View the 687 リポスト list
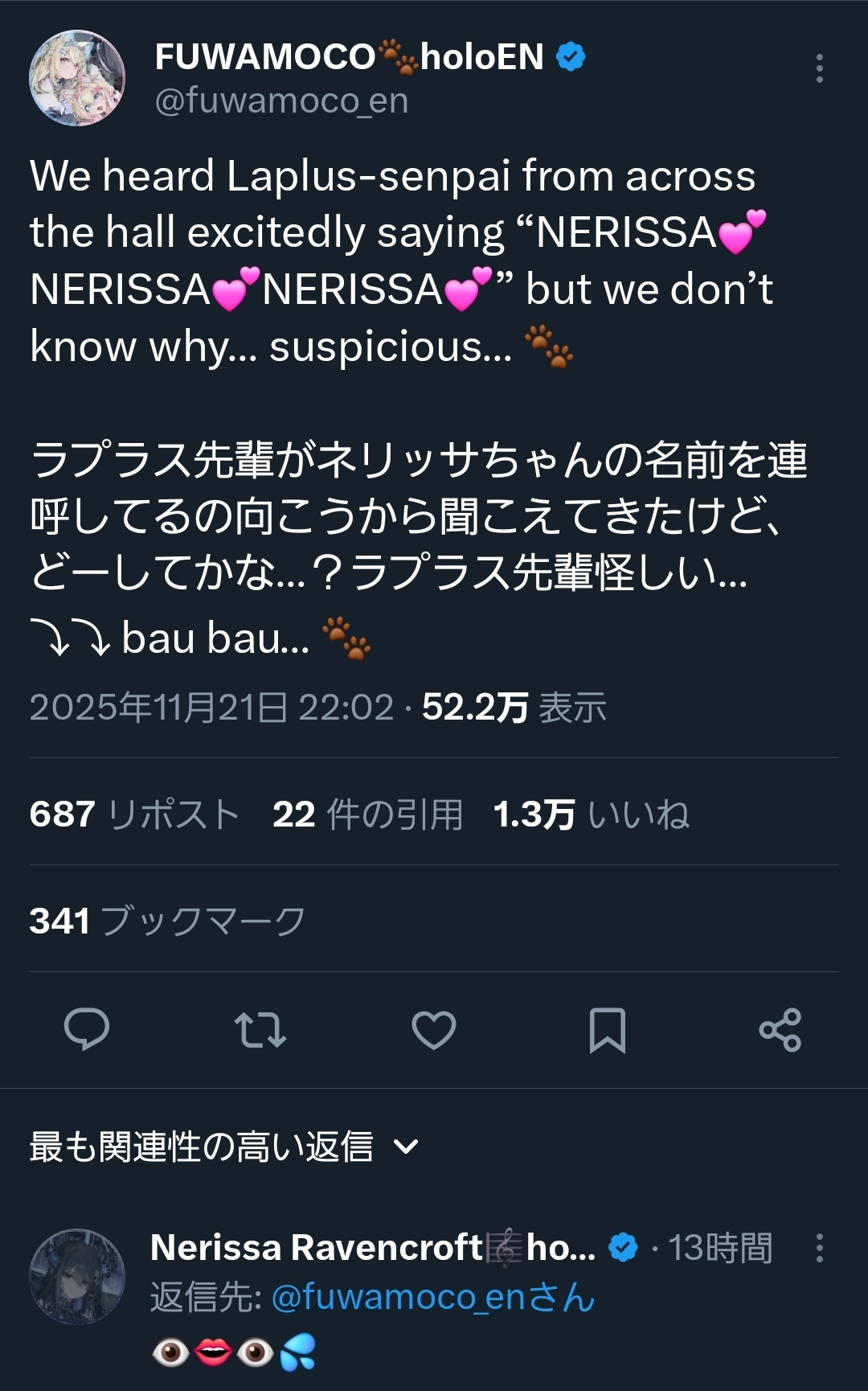This screenshot has height=1391, width=868. pos(134,814)
